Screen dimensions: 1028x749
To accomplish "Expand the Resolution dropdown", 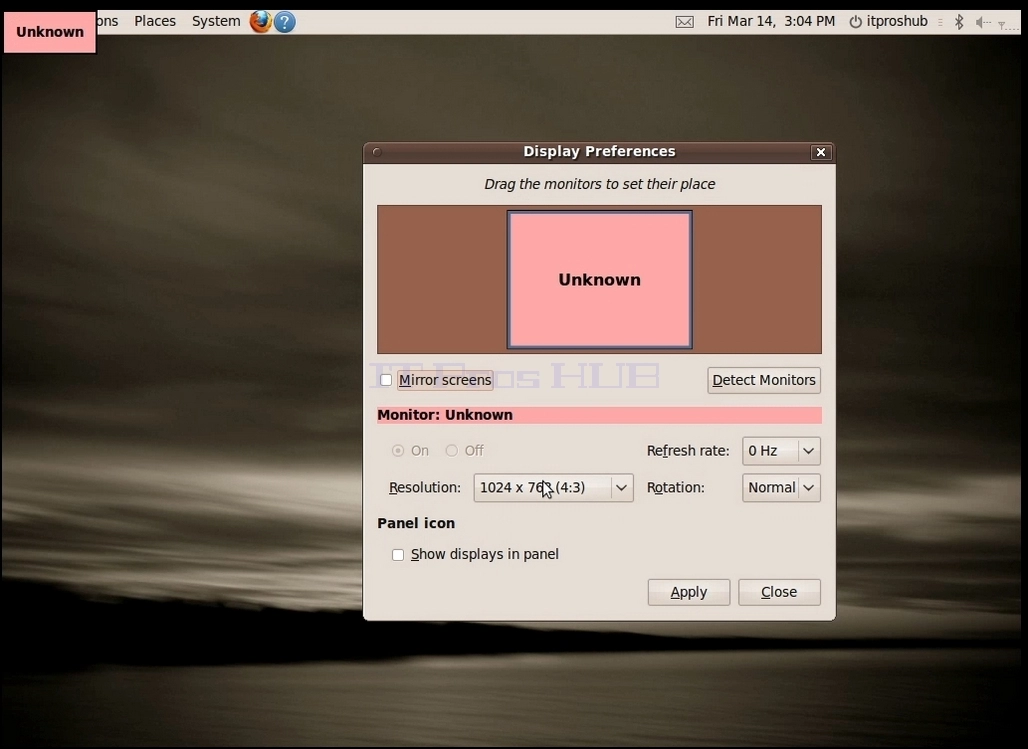I will 553,488.
